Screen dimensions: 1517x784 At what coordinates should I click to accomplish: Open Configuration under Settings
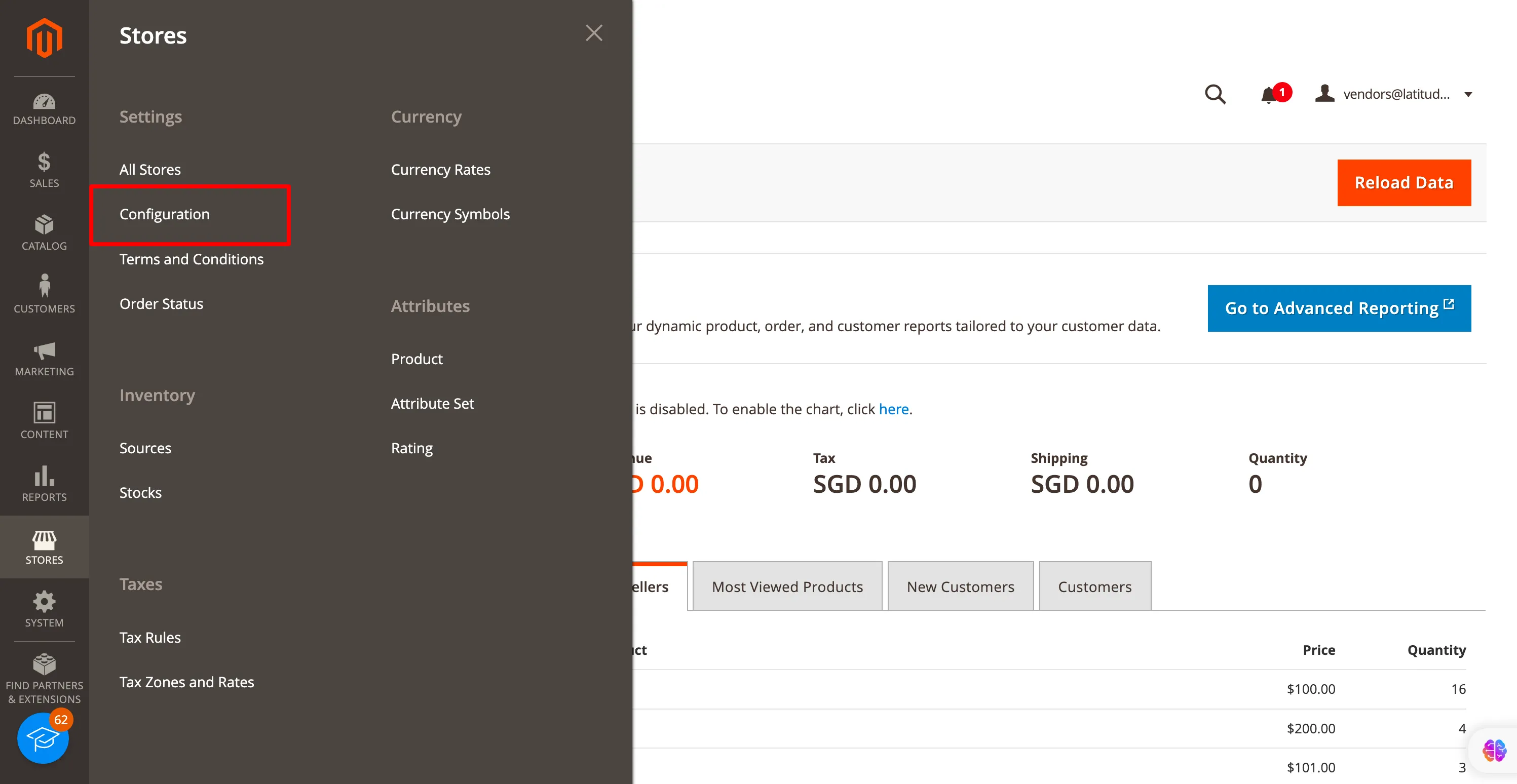[x=164, y=214]
